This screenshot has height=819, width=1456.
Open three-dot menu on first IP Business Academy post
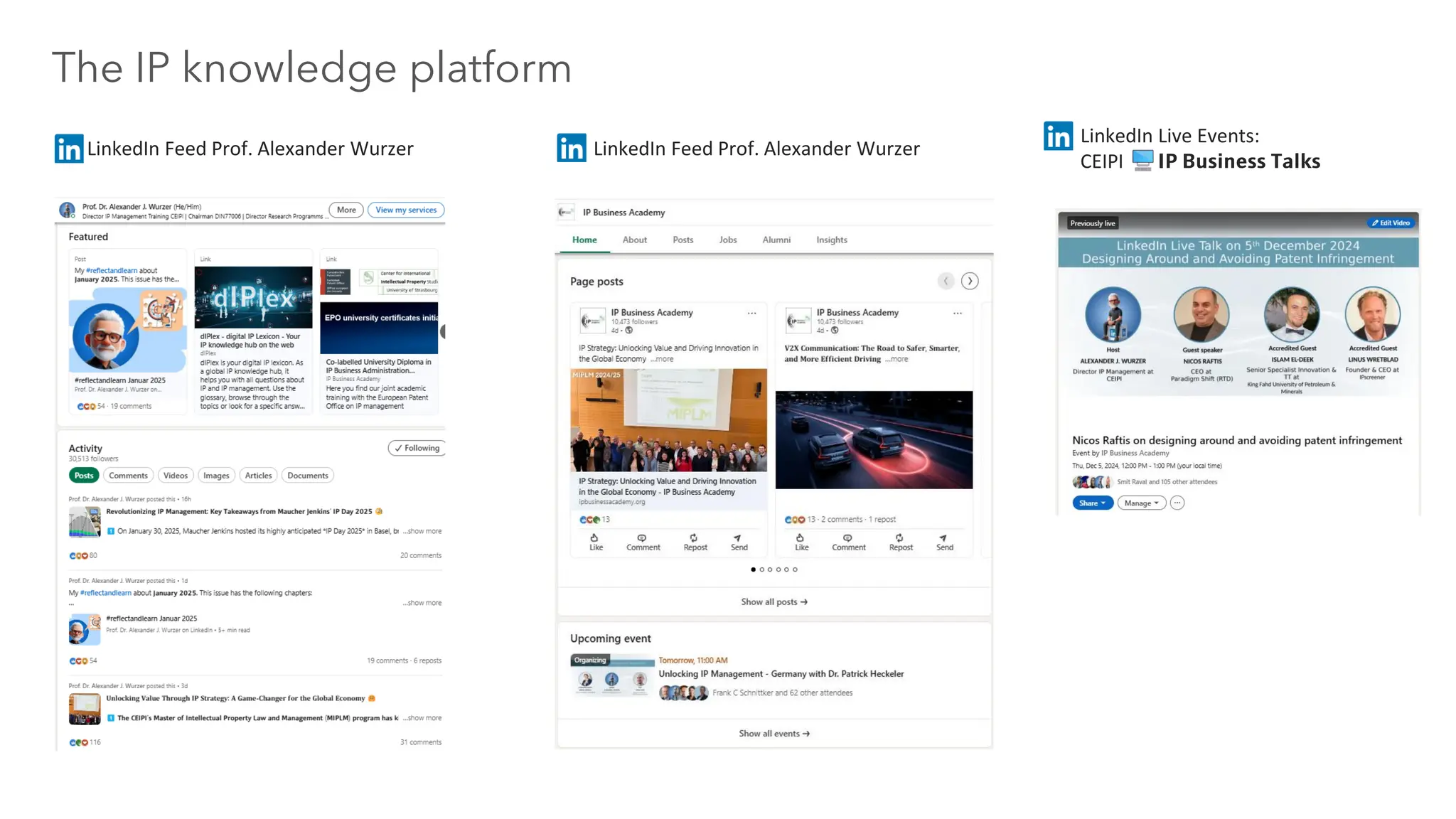point(751,314)
